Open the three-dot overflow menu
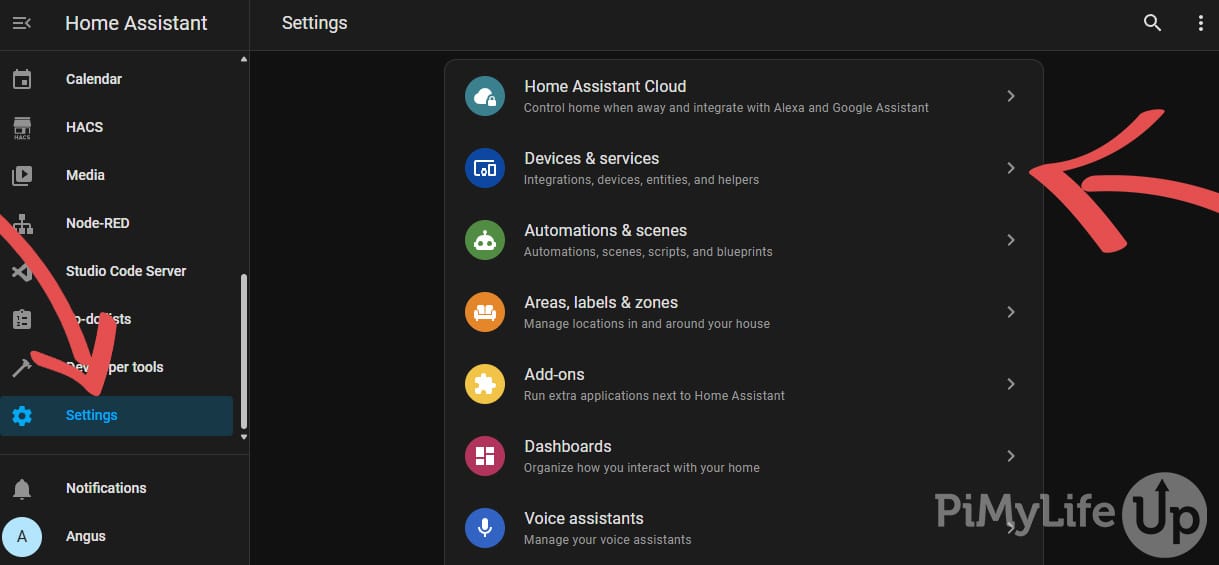 pos(1200,23)
